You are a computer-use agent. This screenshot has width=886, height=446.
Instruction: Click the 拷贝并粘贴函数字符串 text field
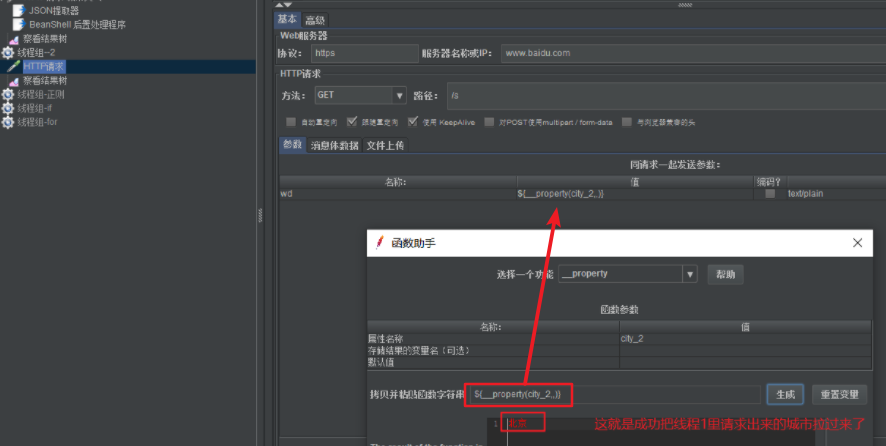pos(615,395)
